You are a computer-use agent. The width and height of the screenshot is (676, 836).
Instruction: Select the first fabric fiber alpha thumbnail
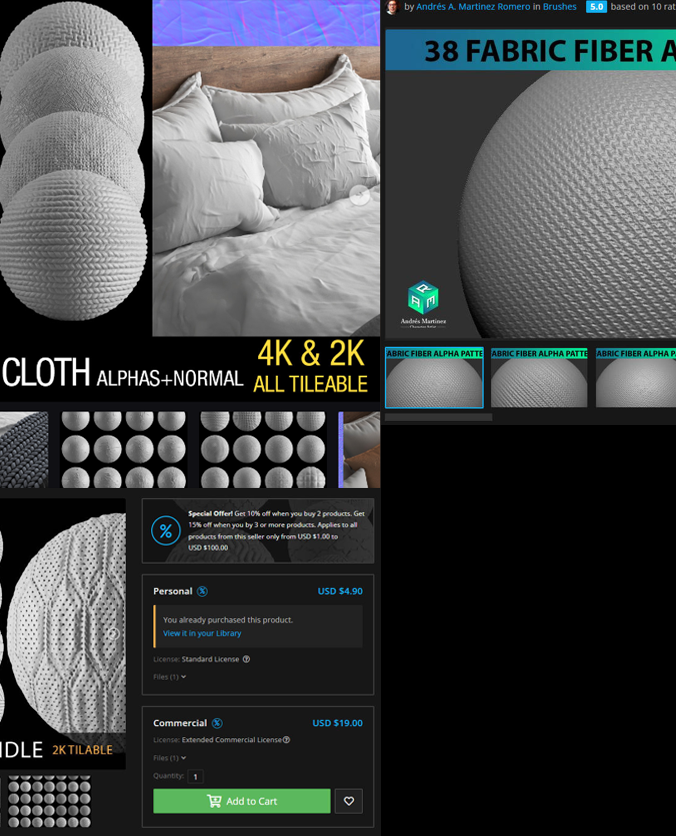coord(434,378)
